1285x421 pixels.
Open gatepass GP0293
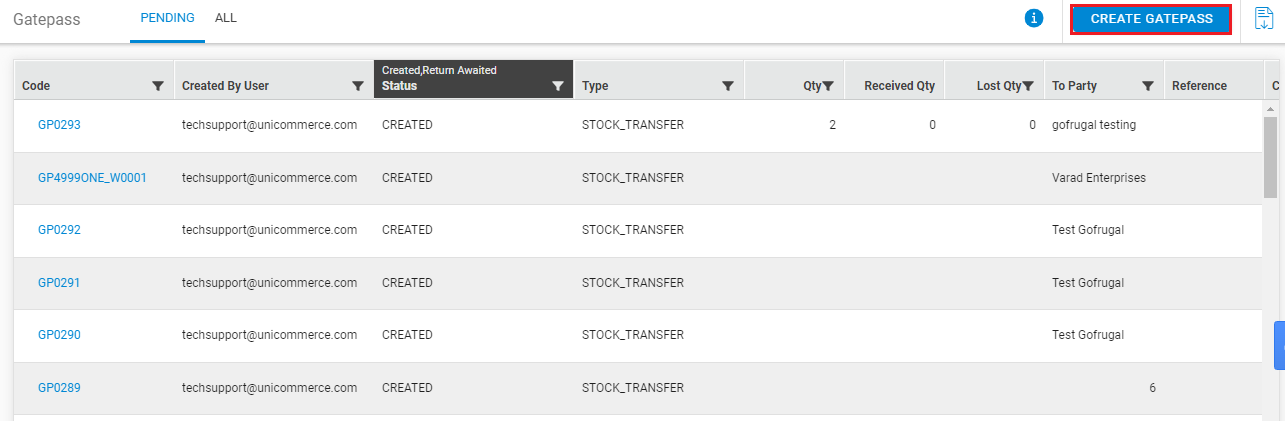click(x=59, y=125)
